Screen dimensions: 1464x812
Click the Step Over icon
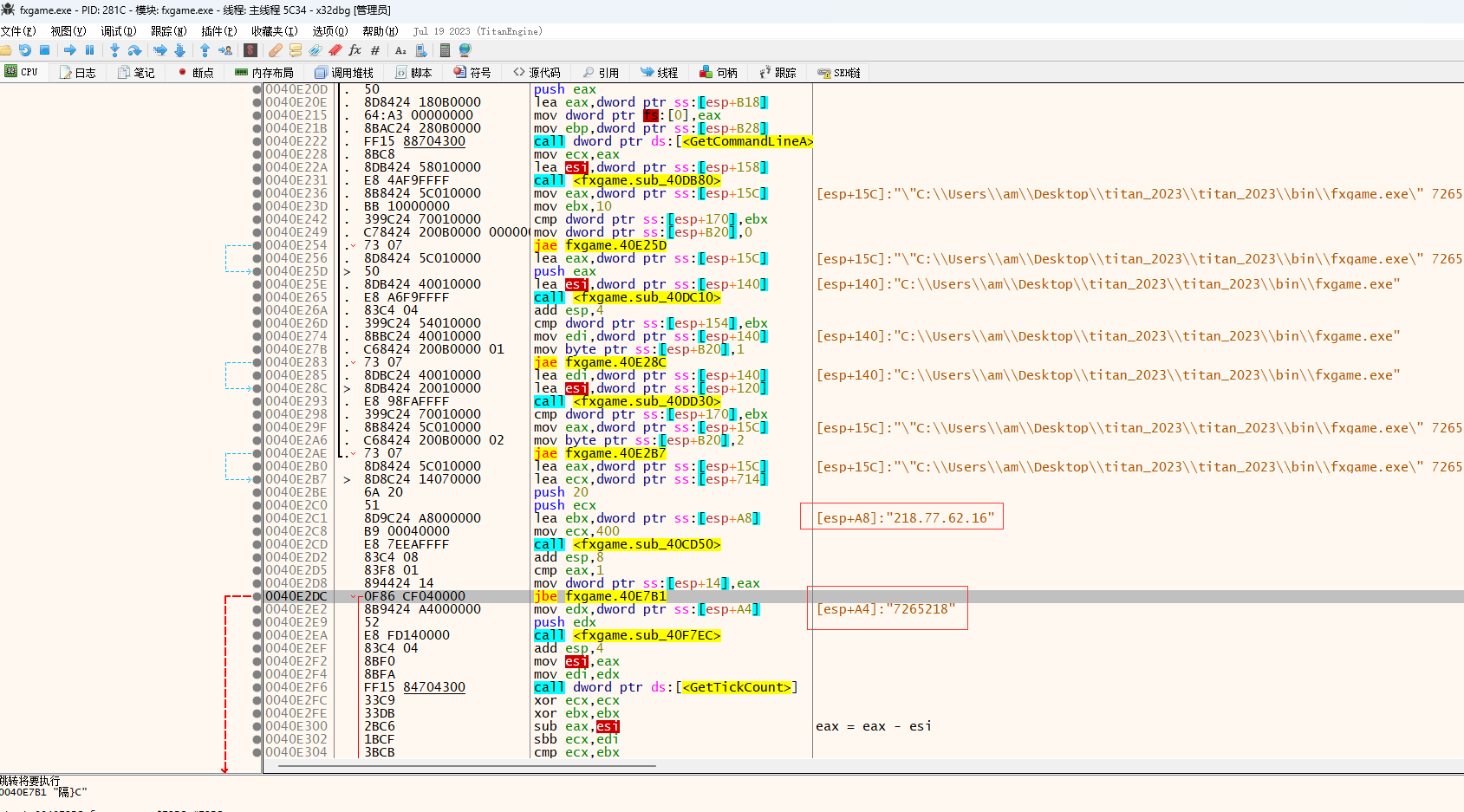coord(134,50)
